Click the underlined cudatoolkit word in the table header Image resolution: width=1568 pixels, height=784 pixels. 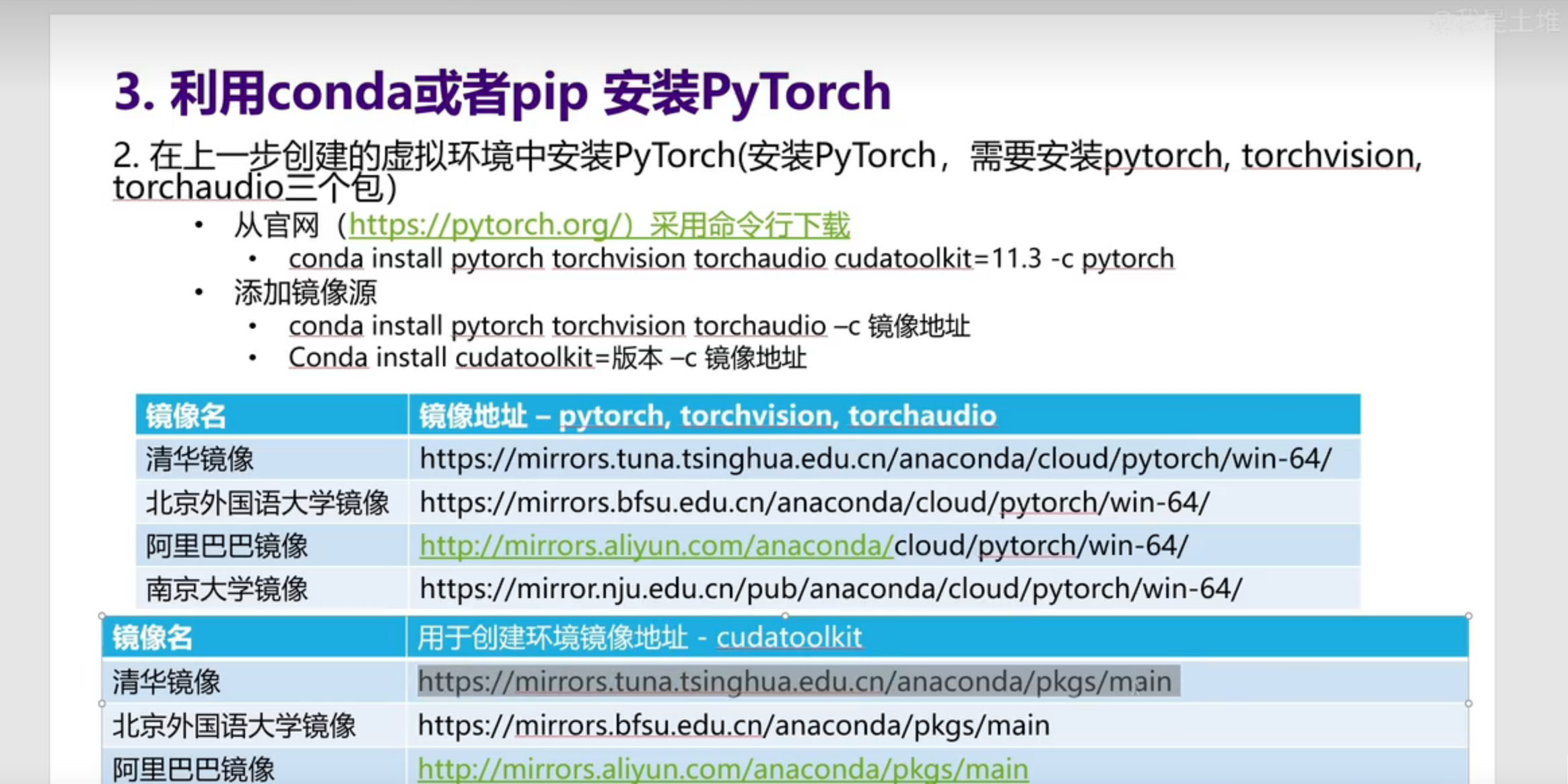click(788, 637)
